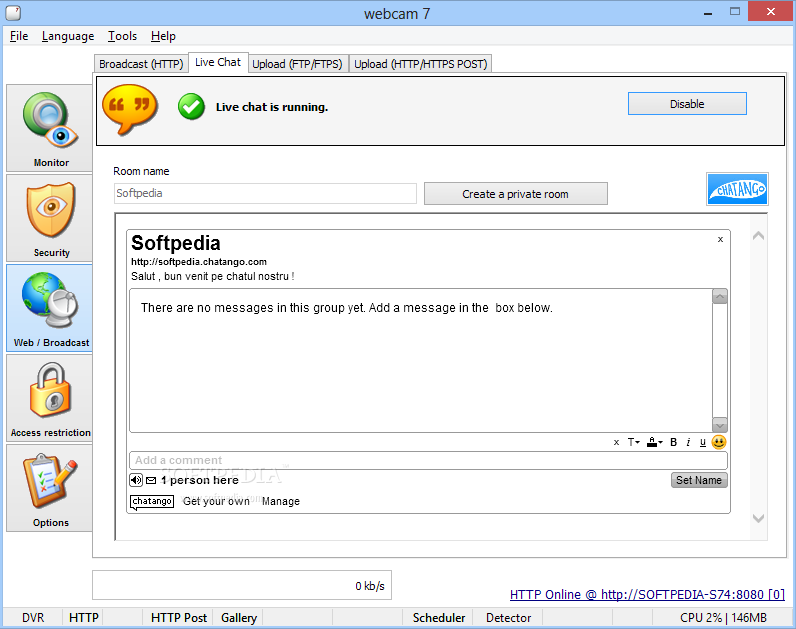Click HTTP in the status bar
The height and width of the screenshot is (629, 796).
(x=84, y=618)
